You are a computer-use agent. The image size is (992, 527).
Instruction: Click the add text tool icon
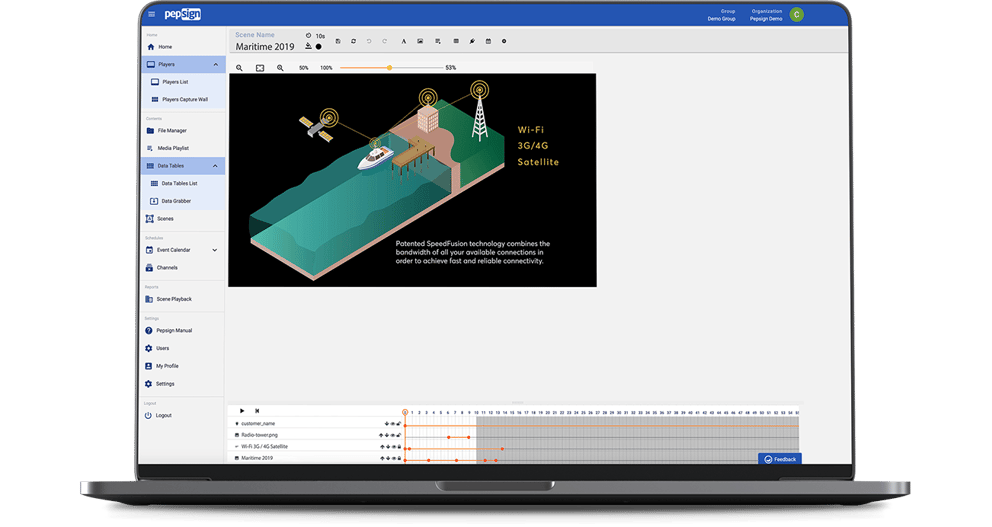[404, 42]
